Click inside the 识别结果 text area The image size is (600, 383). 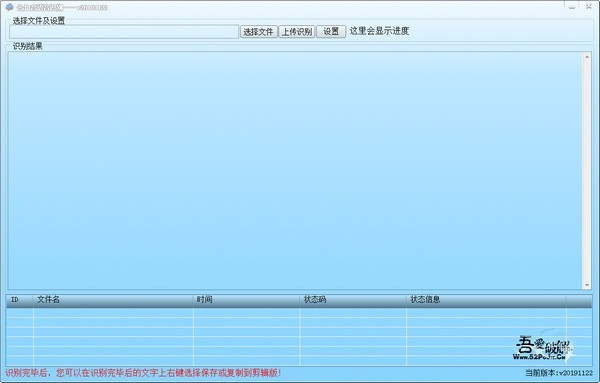point(295,171)
